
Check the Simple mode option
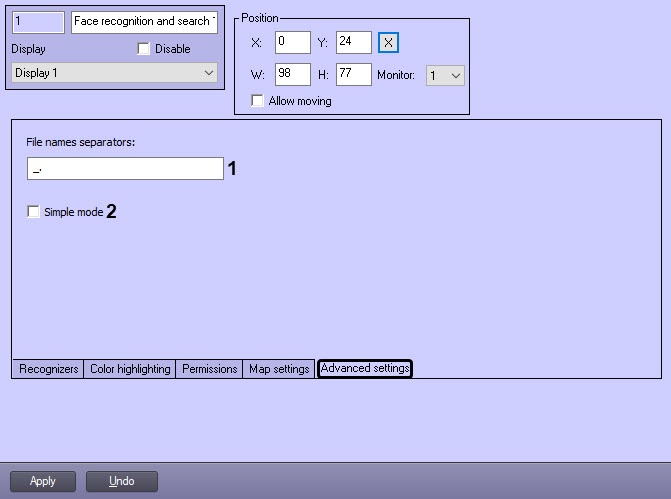(34, 212)
